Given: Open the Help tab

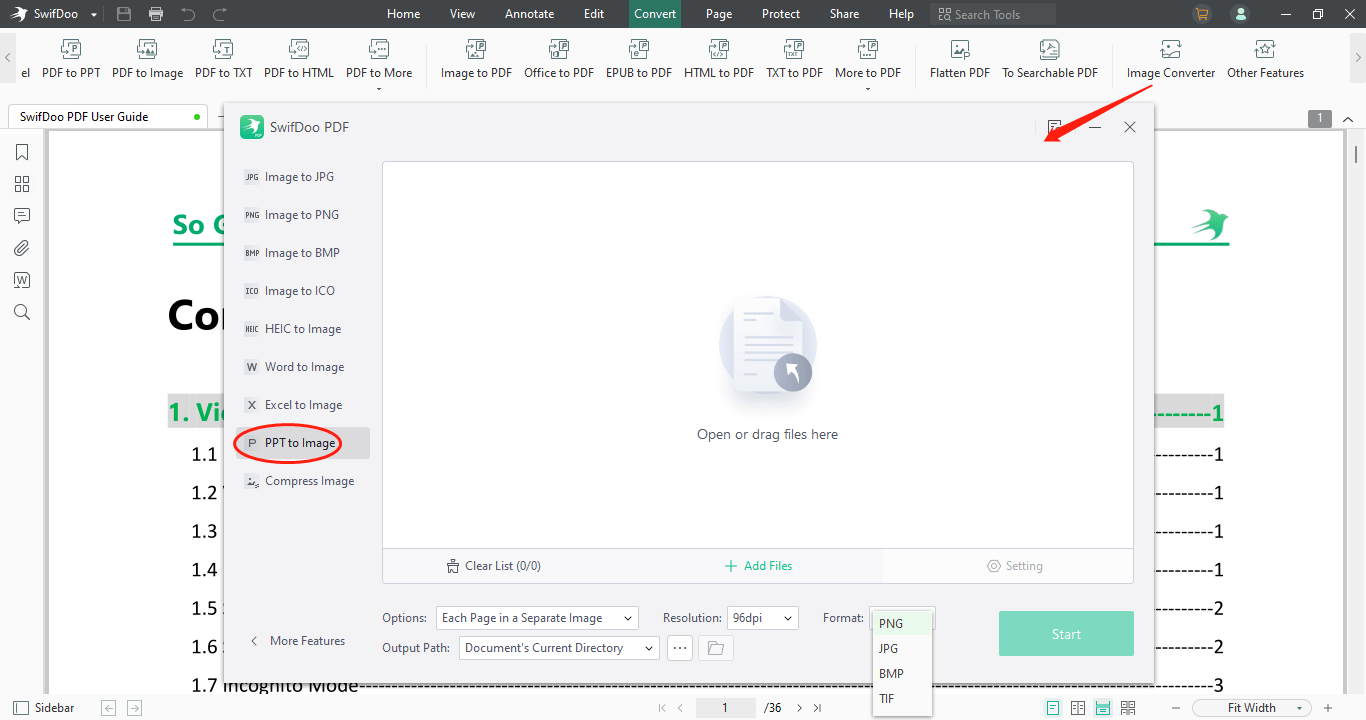Looking at the screenshot, I should tap(901, 14).
